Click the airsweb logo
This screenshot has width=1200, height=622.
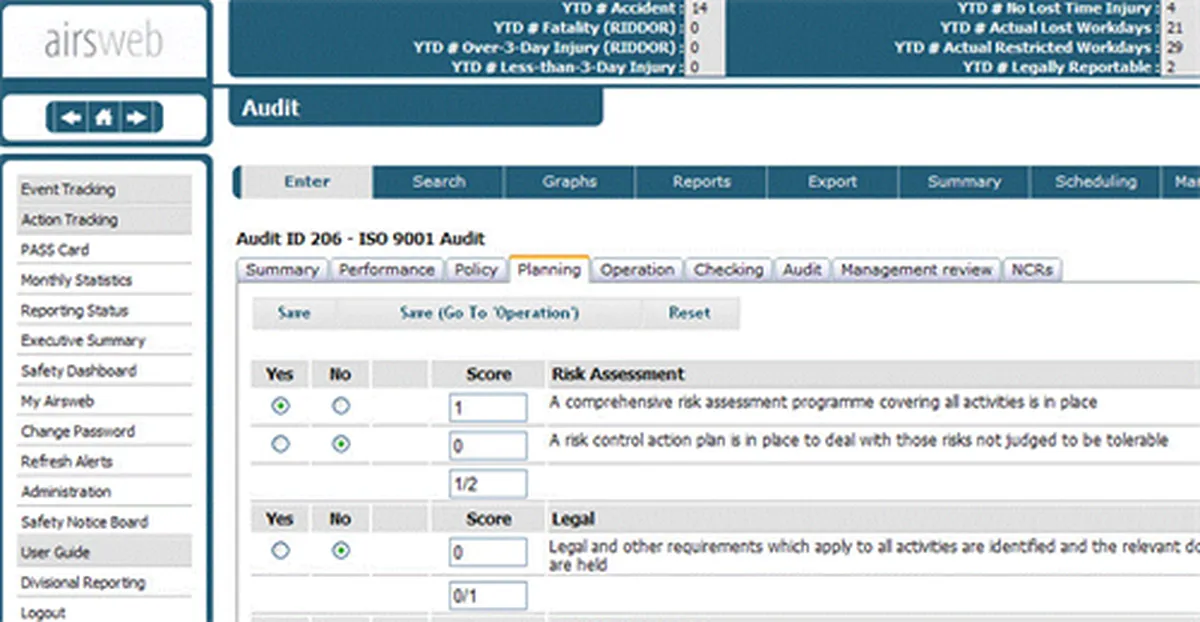[104, 42]
